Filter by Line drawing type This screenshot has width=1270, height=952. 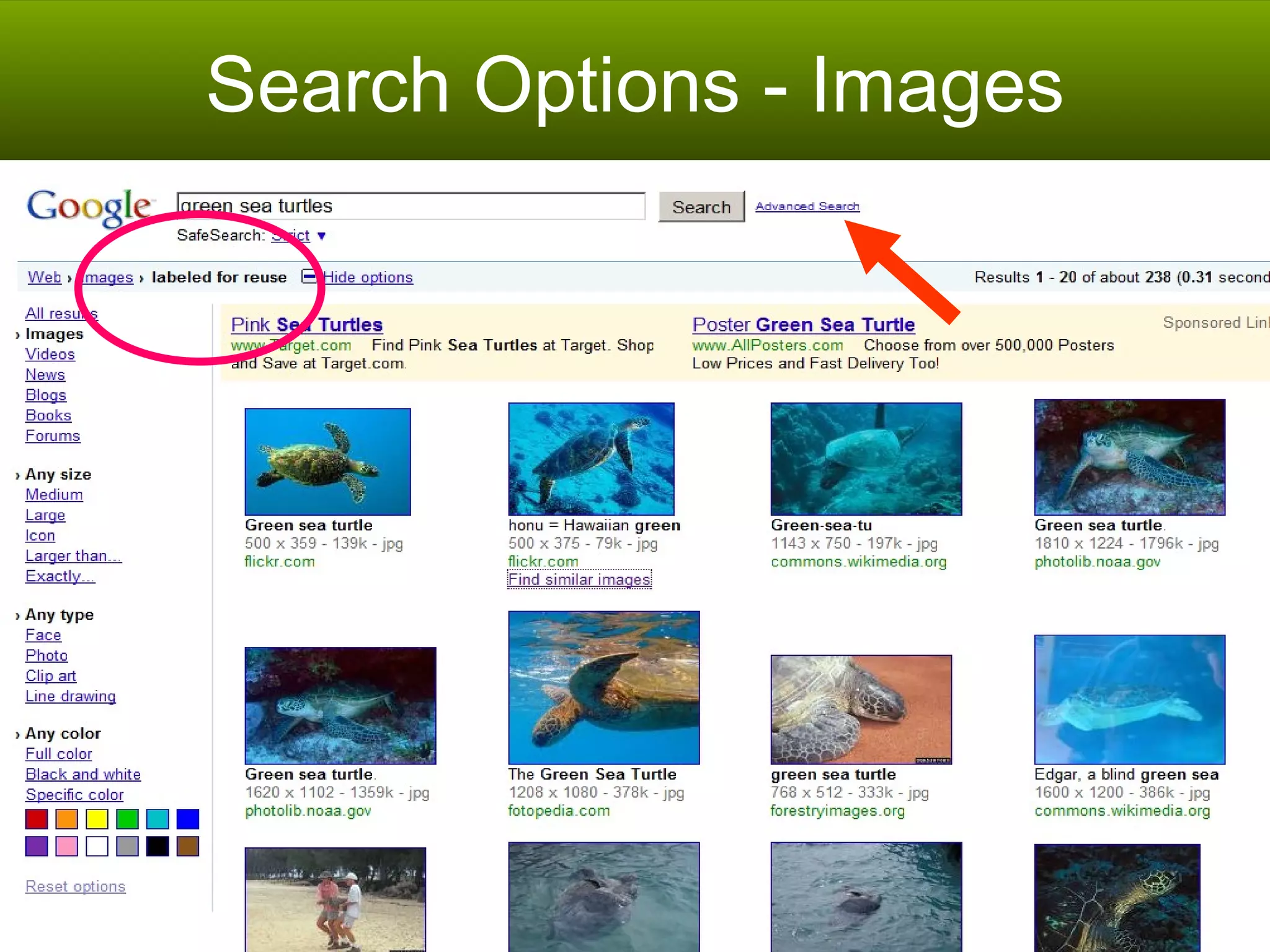click(x=71, y=697)
